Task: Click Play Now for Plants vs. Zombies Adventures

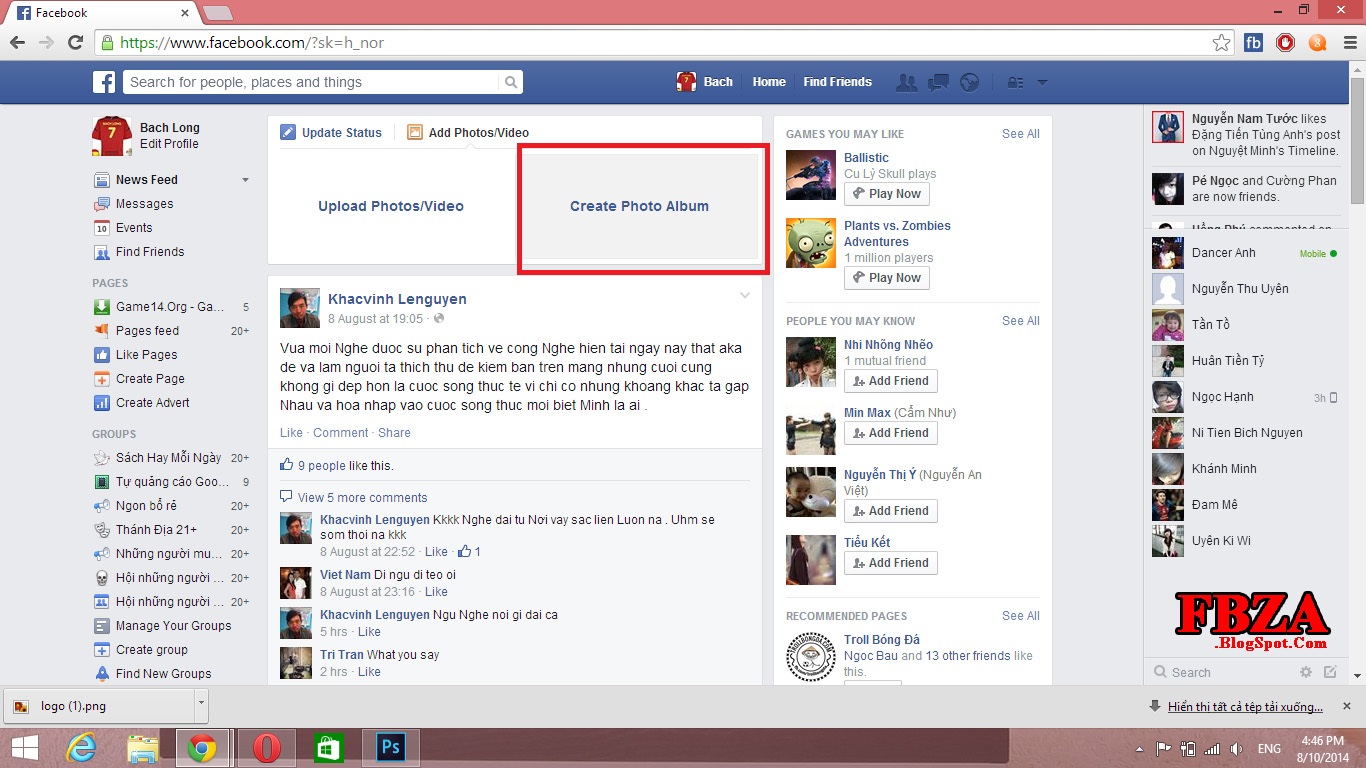Action: coord(886,278)
